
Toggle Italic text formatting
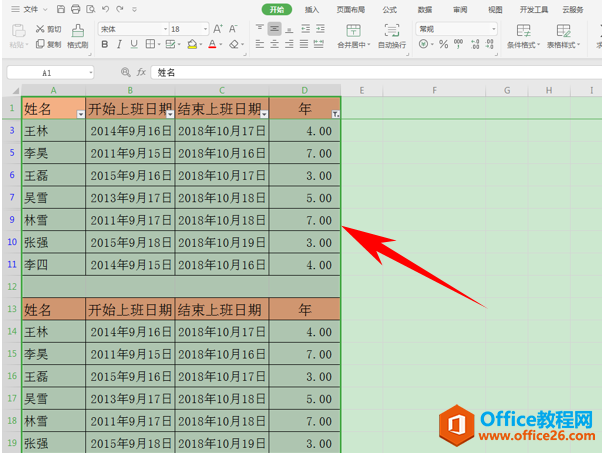pyautogui.click(x=119, y=45)
